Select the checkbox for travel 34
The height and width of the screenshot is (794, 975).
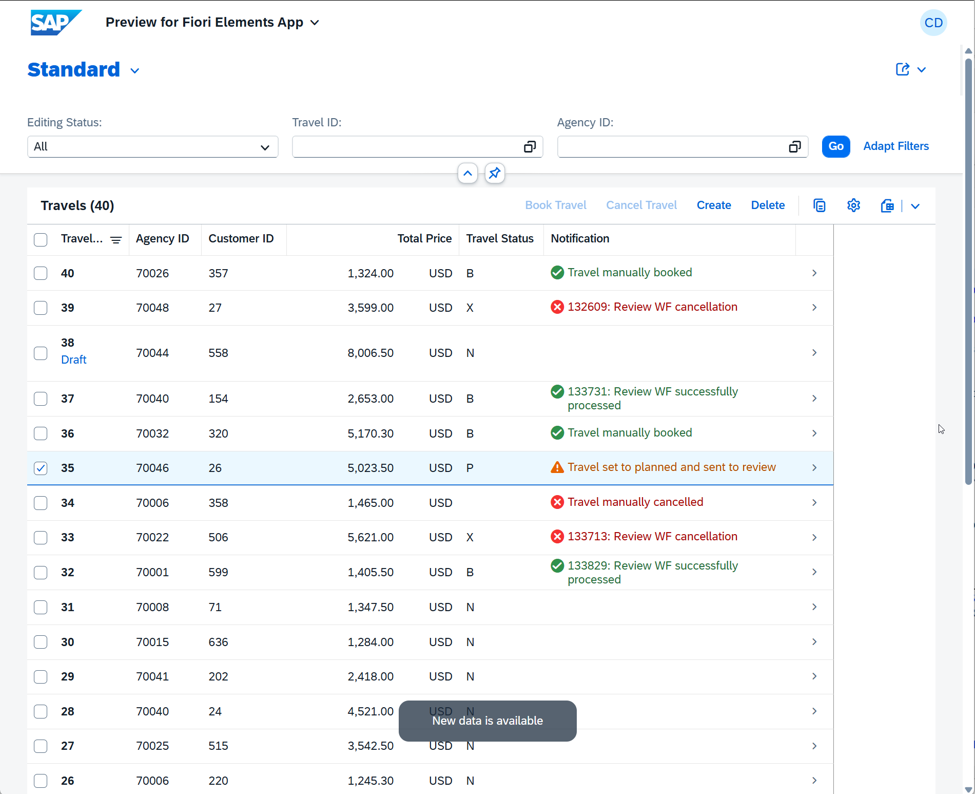[x=40, y=502]
